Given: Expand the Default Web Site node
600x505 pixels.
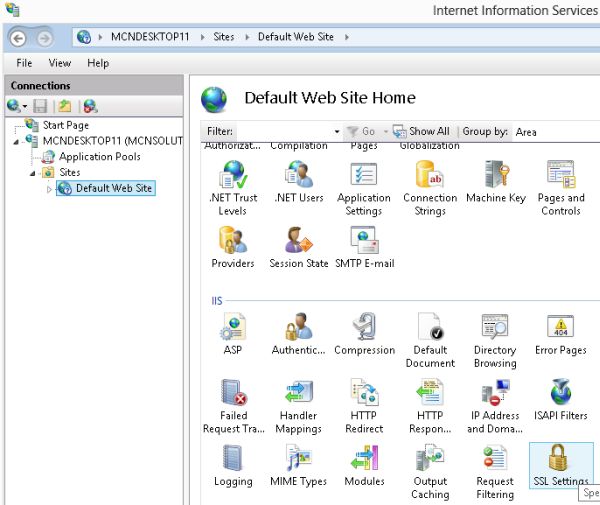Looking at the screenshot, I should tap(49, 189).
